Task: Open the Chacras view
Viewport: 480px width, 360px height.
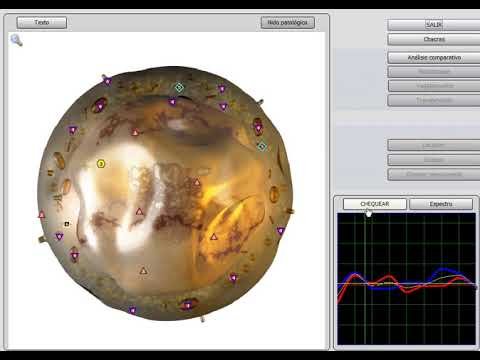Action: click(434, 39)
